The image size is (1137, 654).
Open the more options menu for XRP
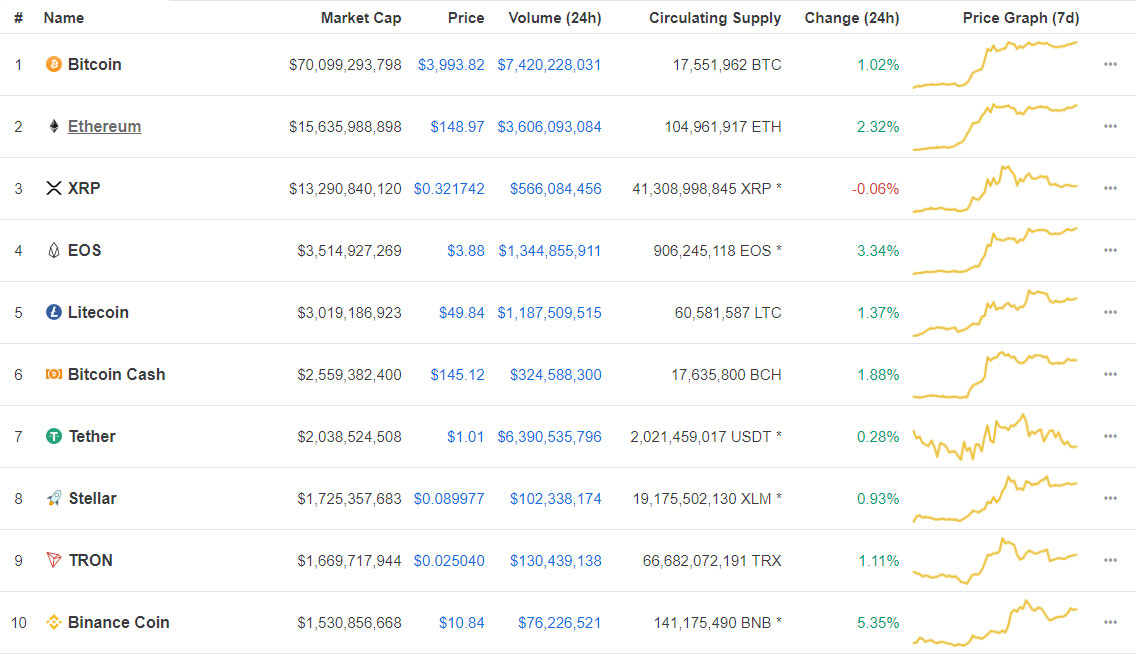tap(1110, 189)
